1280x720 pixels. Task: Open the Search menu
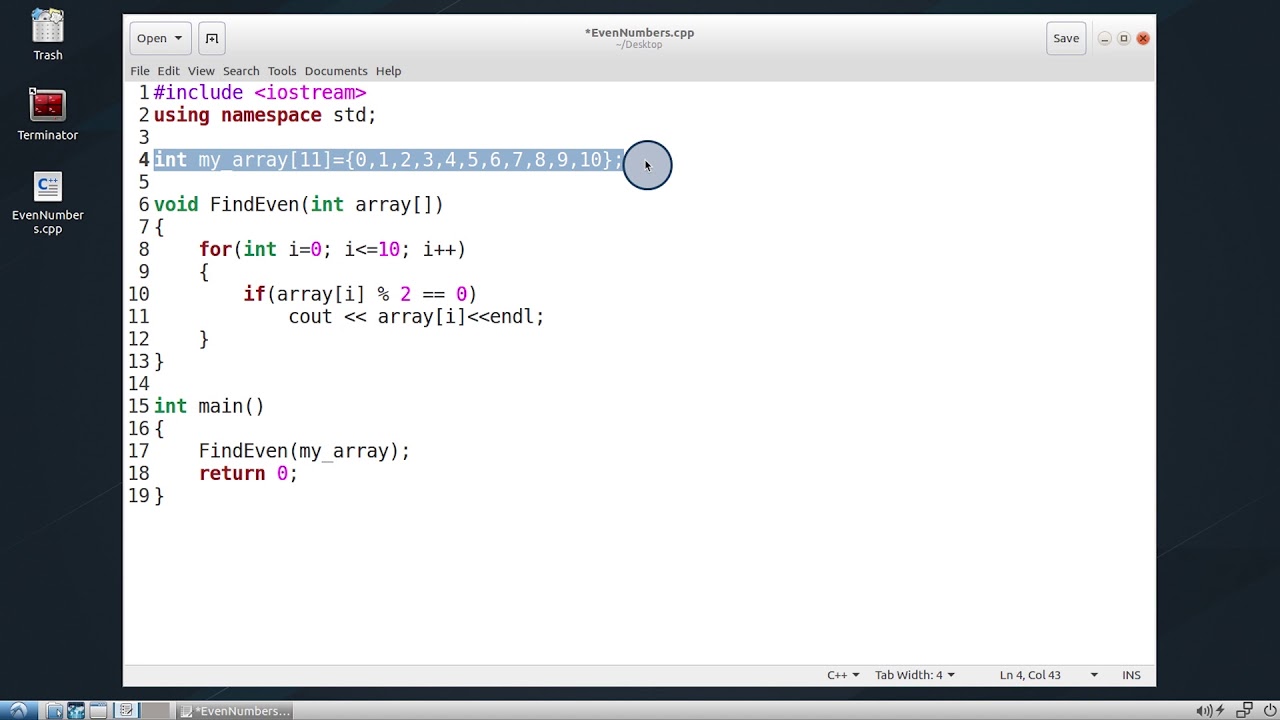click(241, 71)
